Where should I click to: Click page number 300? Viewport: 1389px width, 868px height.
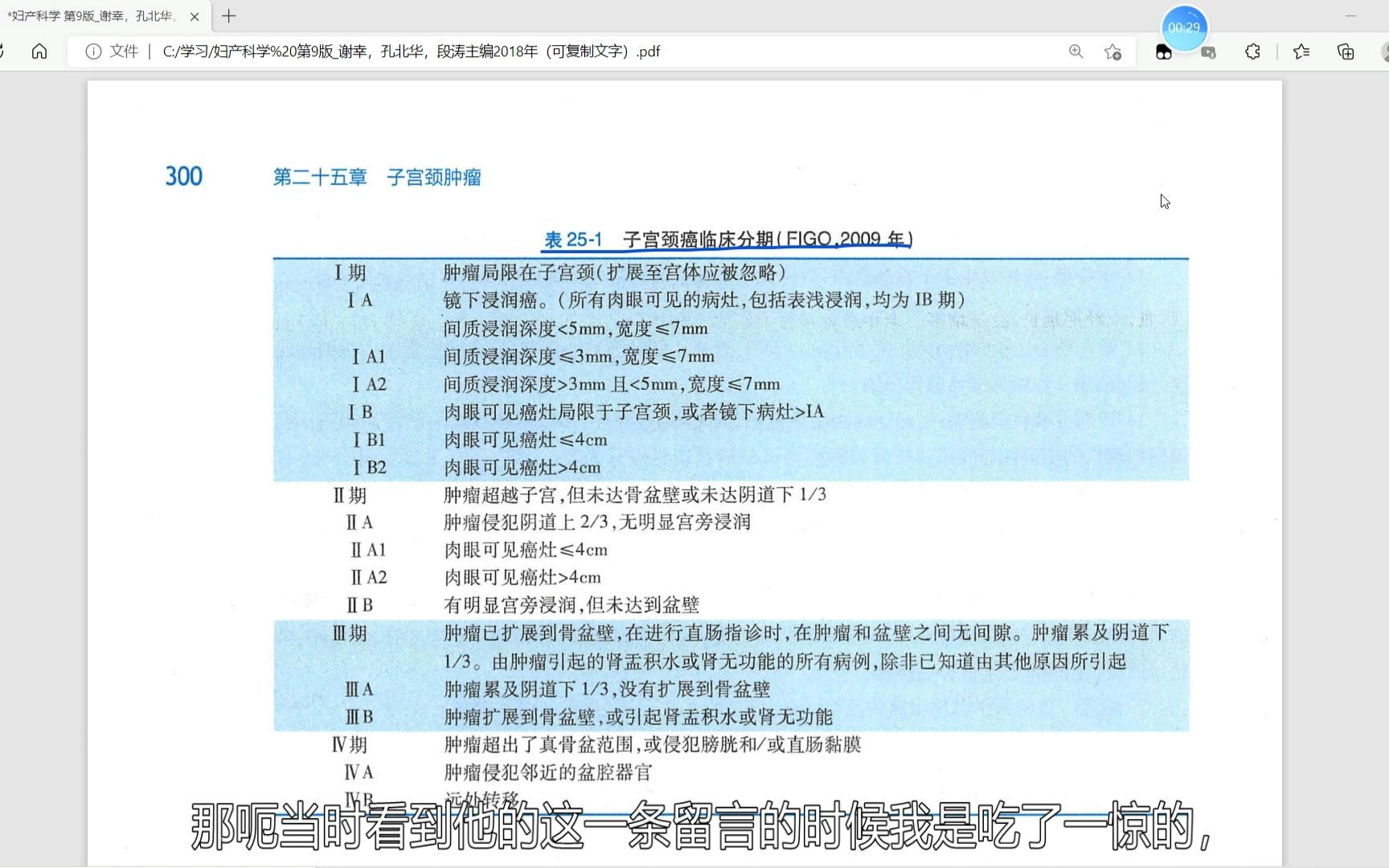tap(184, 176)
